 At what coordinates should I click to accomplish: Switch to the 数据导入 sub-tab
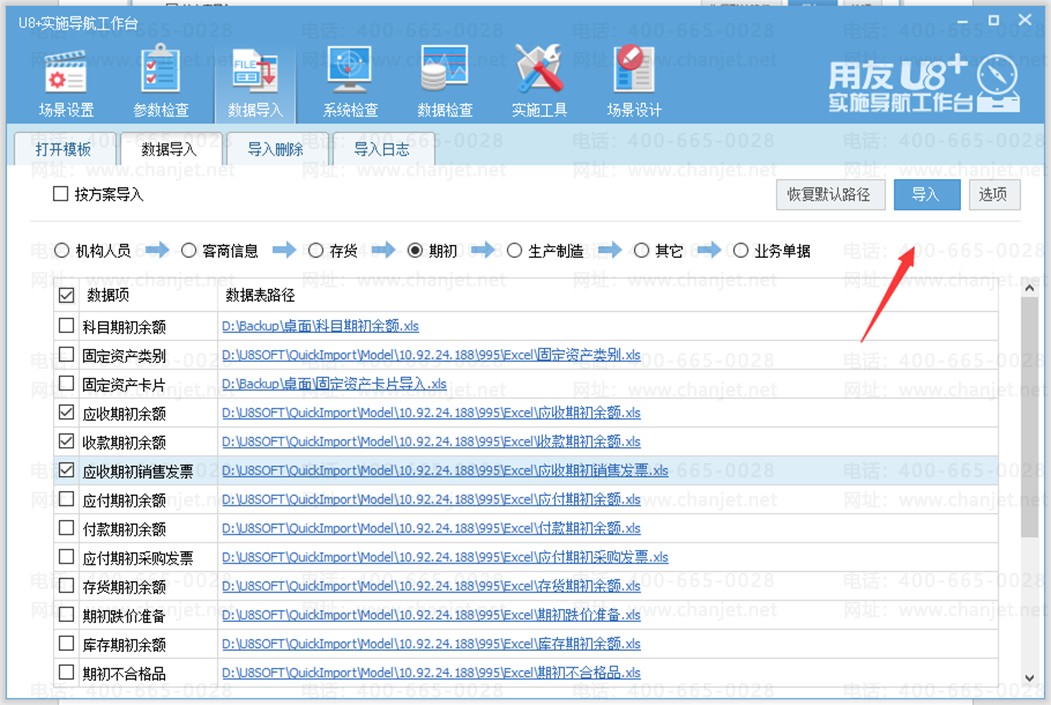[169, 149]
